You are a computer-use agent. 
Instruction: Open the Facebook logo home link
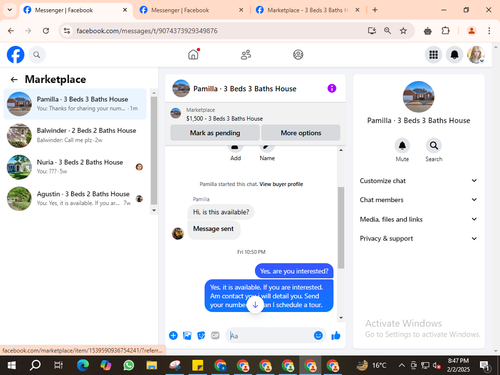coord(16,55)
